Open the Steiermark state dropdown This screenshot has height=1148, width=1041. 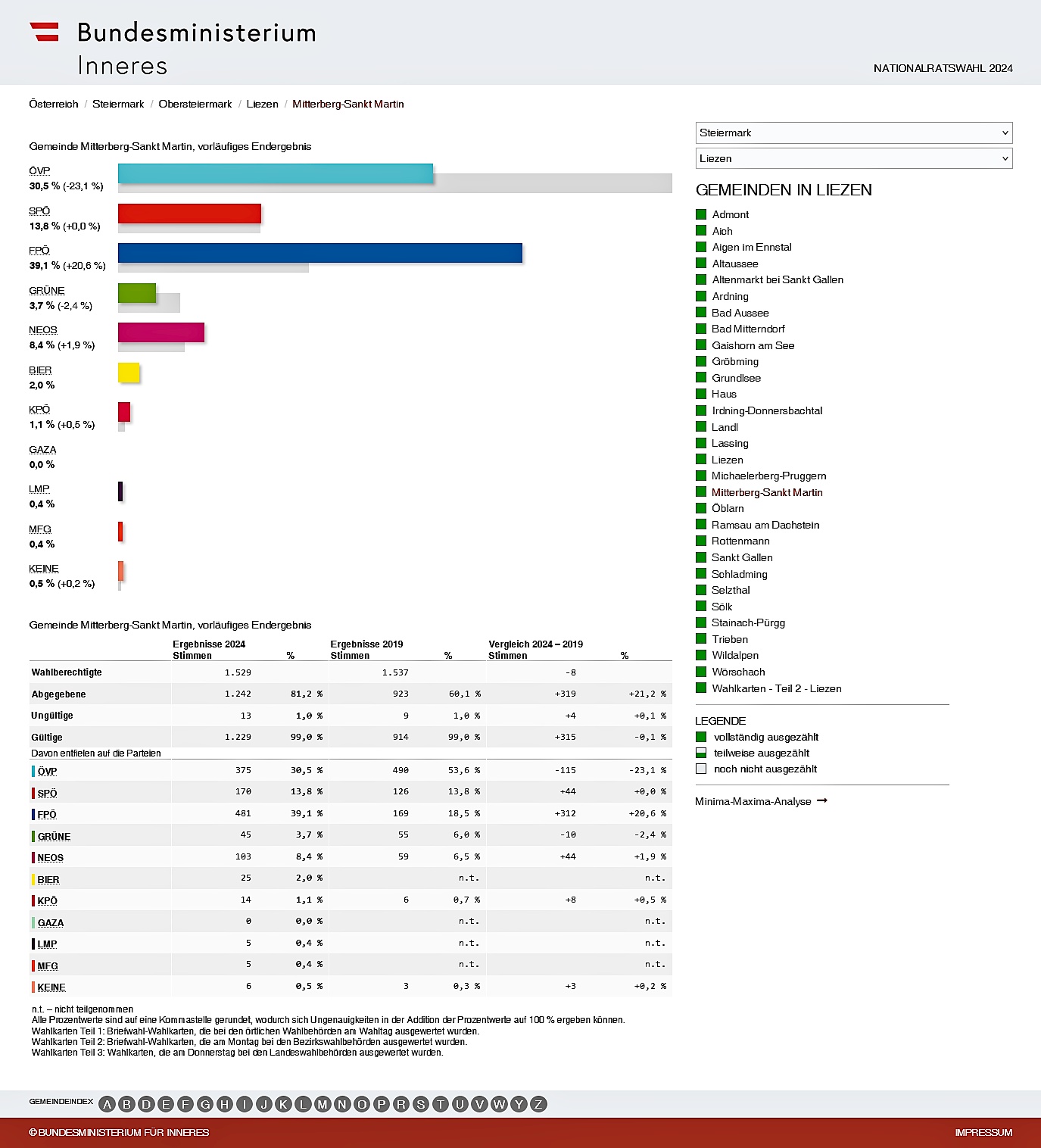(x=853, y=133)
